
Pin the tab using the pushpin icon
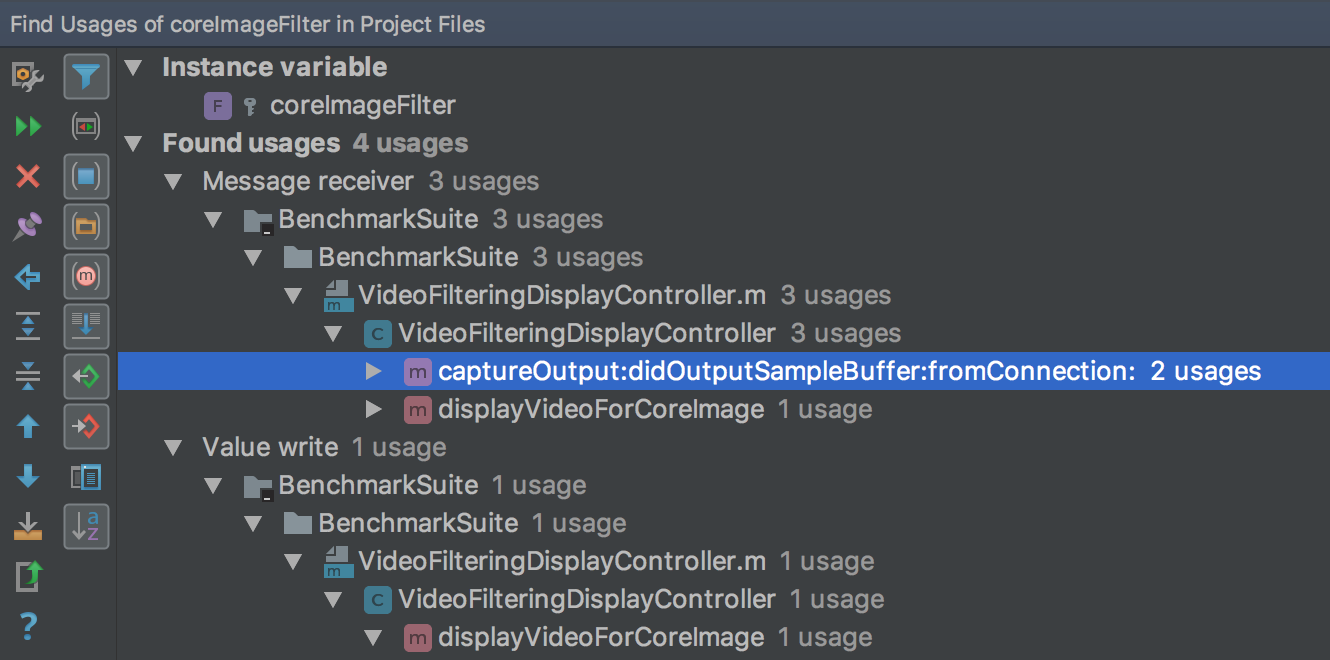(x=28, y=227)
